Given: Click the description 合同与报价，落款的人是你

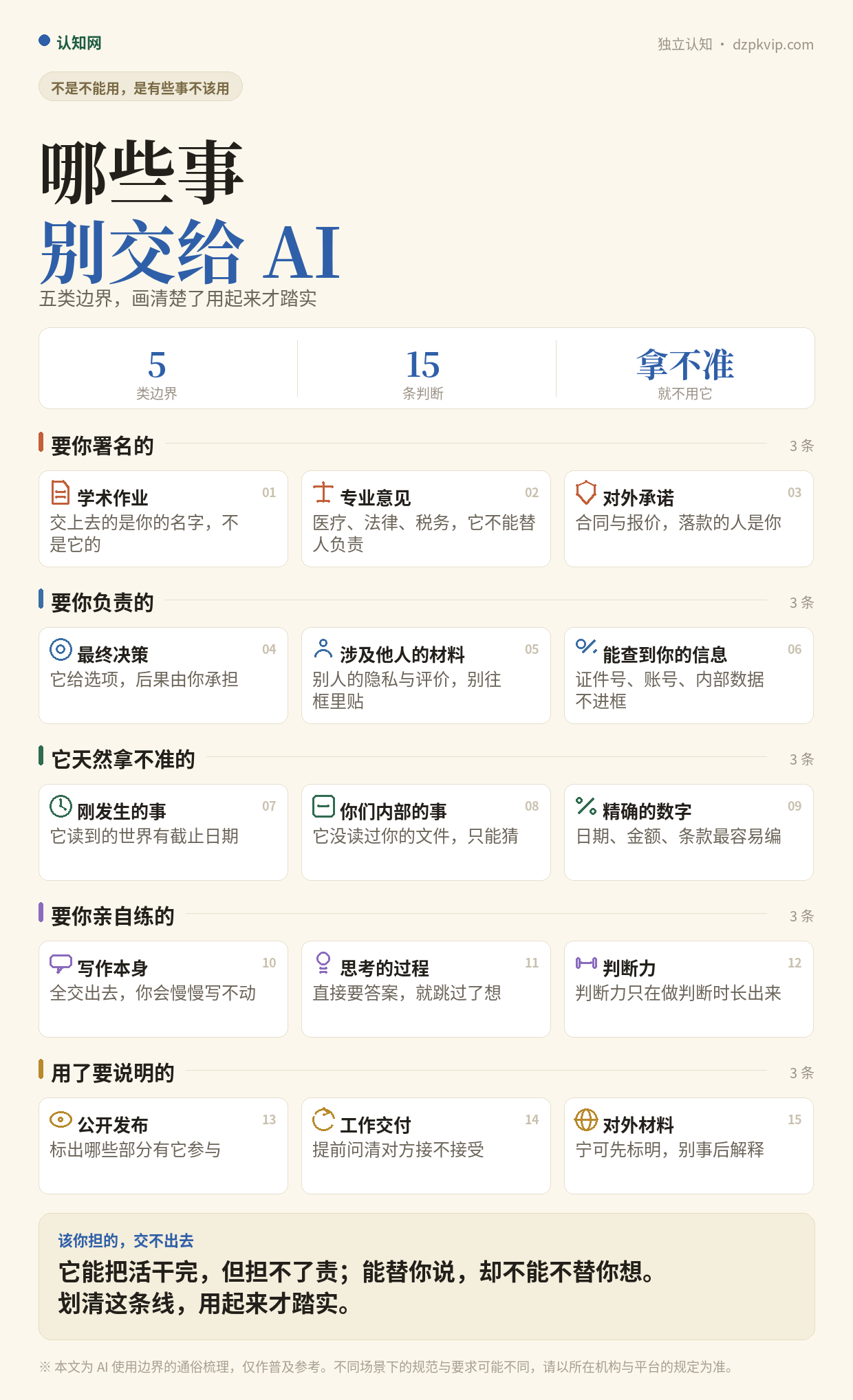Looking at the screenshot, I should point(678,523).
